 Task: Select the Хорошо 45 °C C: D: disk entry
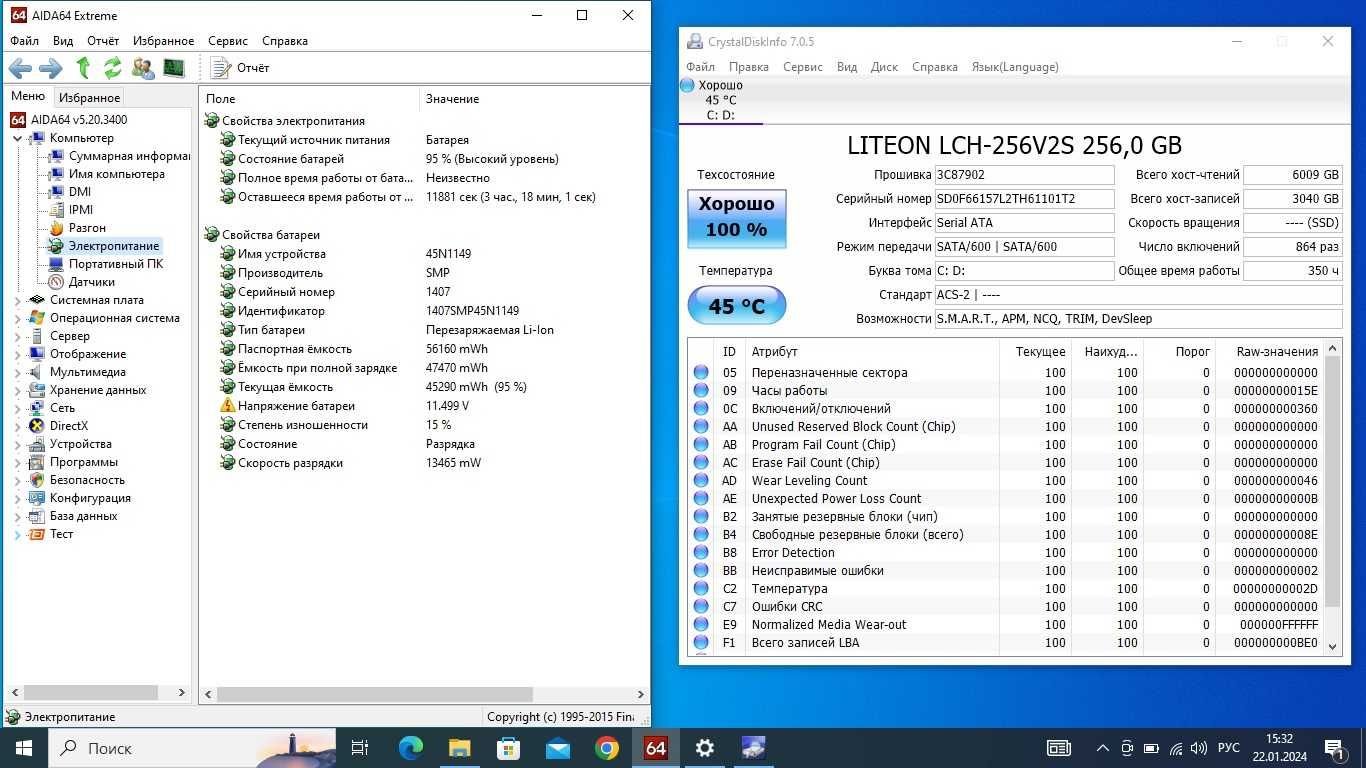tap(720, 100)
